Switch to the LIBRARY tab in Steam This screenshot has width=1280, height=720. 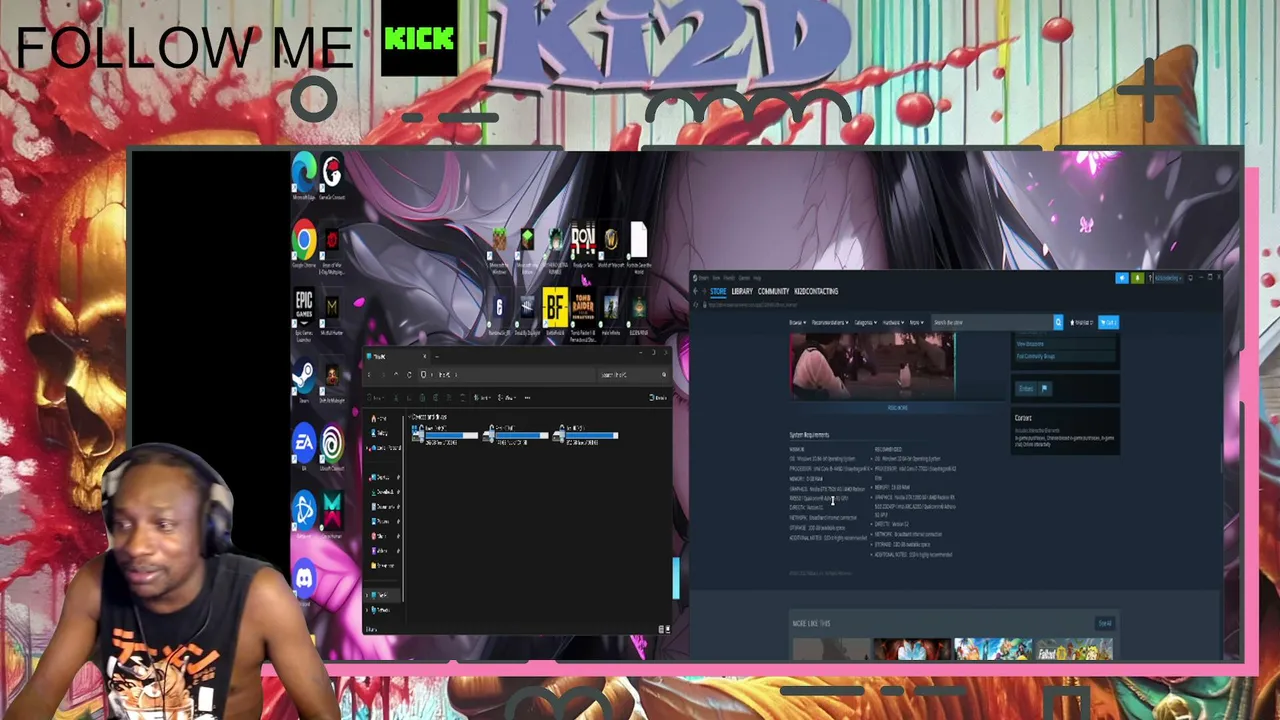[x=742, y=291]
